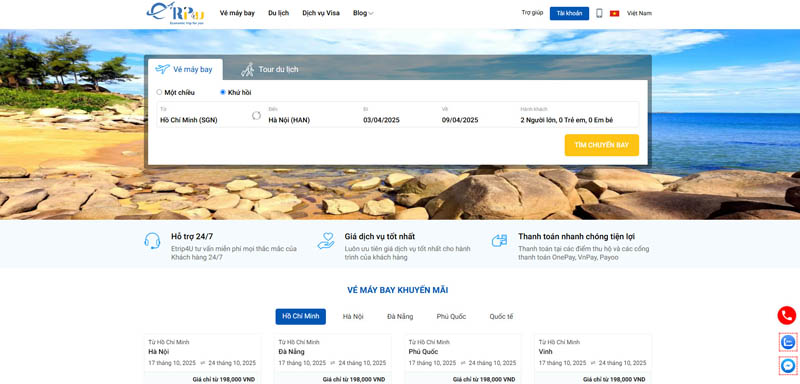The height and width of the screenshot is (384, 800).
Task: Click the Giá dịch vụ tốt nhất heading
Action: tap(380, 237)
